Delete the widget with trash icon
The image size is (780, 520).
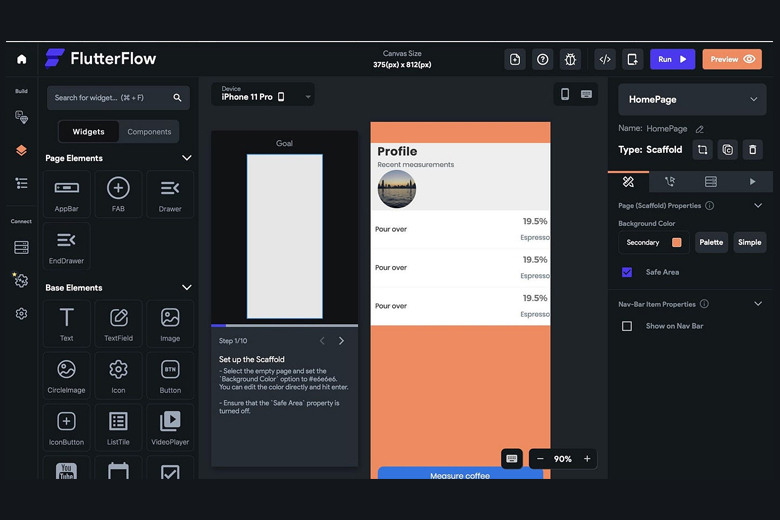click(753, 150)
